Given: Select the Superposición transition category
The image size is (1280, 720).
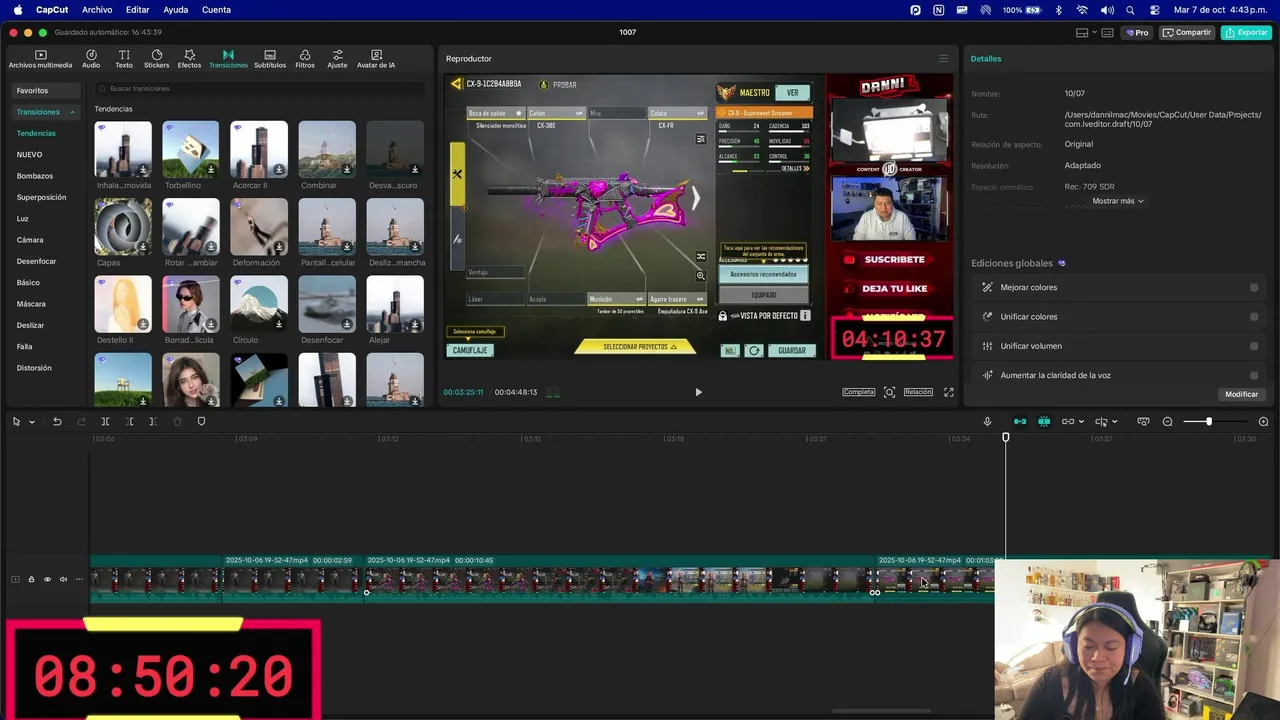Looking at the screenshot, I should point(41,197).
